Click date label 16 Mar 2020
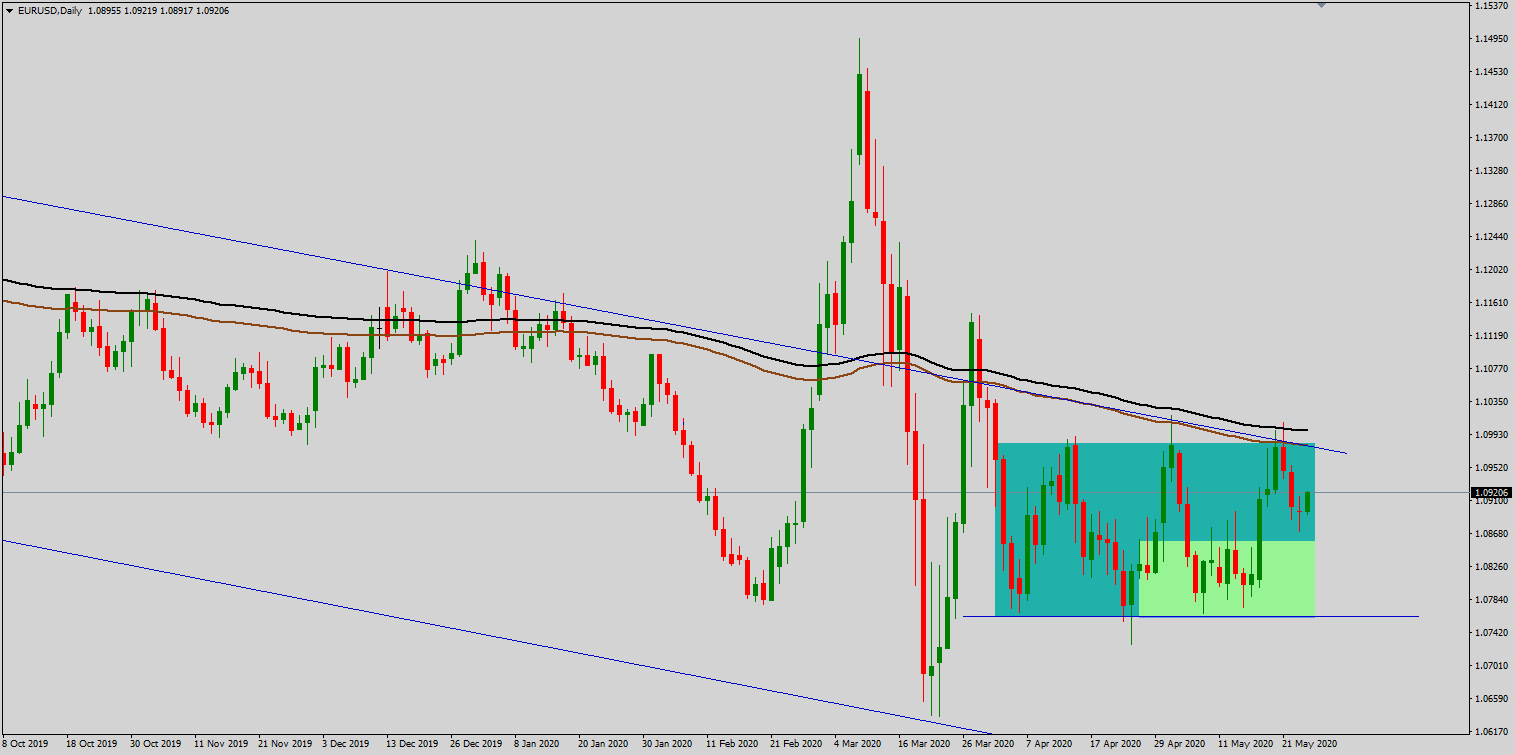 (x=926, y=745)
